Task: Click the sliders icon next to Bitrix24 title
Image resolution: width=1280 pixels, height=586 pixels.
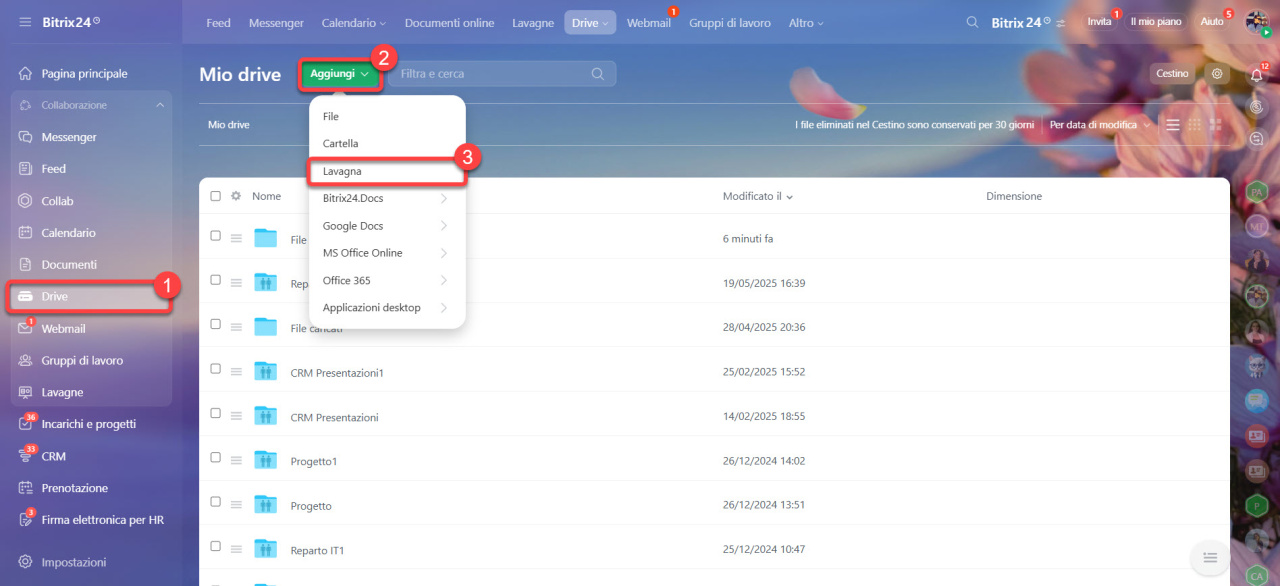Action: [1060, 22]
